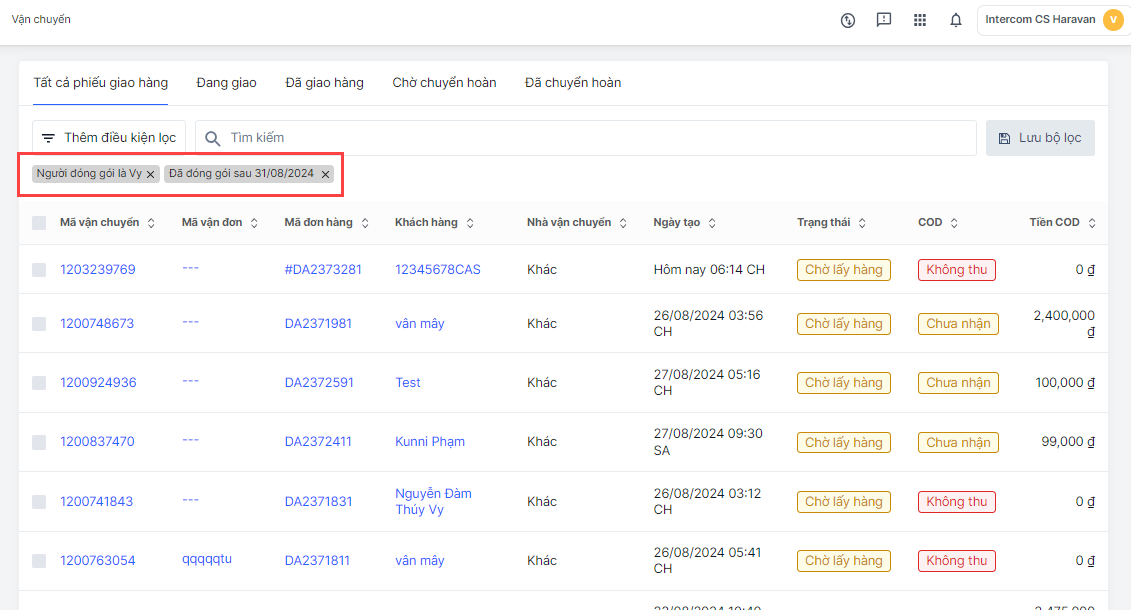Select checkbox for shipment 1200924936
The image size is (1131, 610).
coord(39,383)
